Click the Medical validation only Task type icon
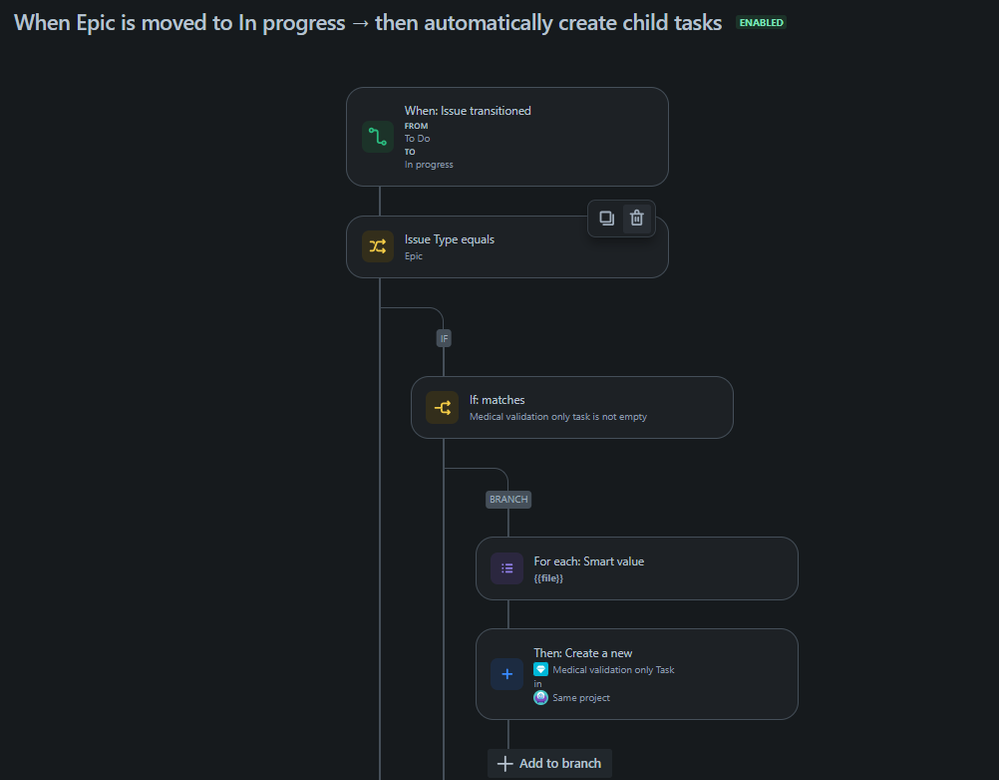999x780 pixels. (x=540, y=669)
